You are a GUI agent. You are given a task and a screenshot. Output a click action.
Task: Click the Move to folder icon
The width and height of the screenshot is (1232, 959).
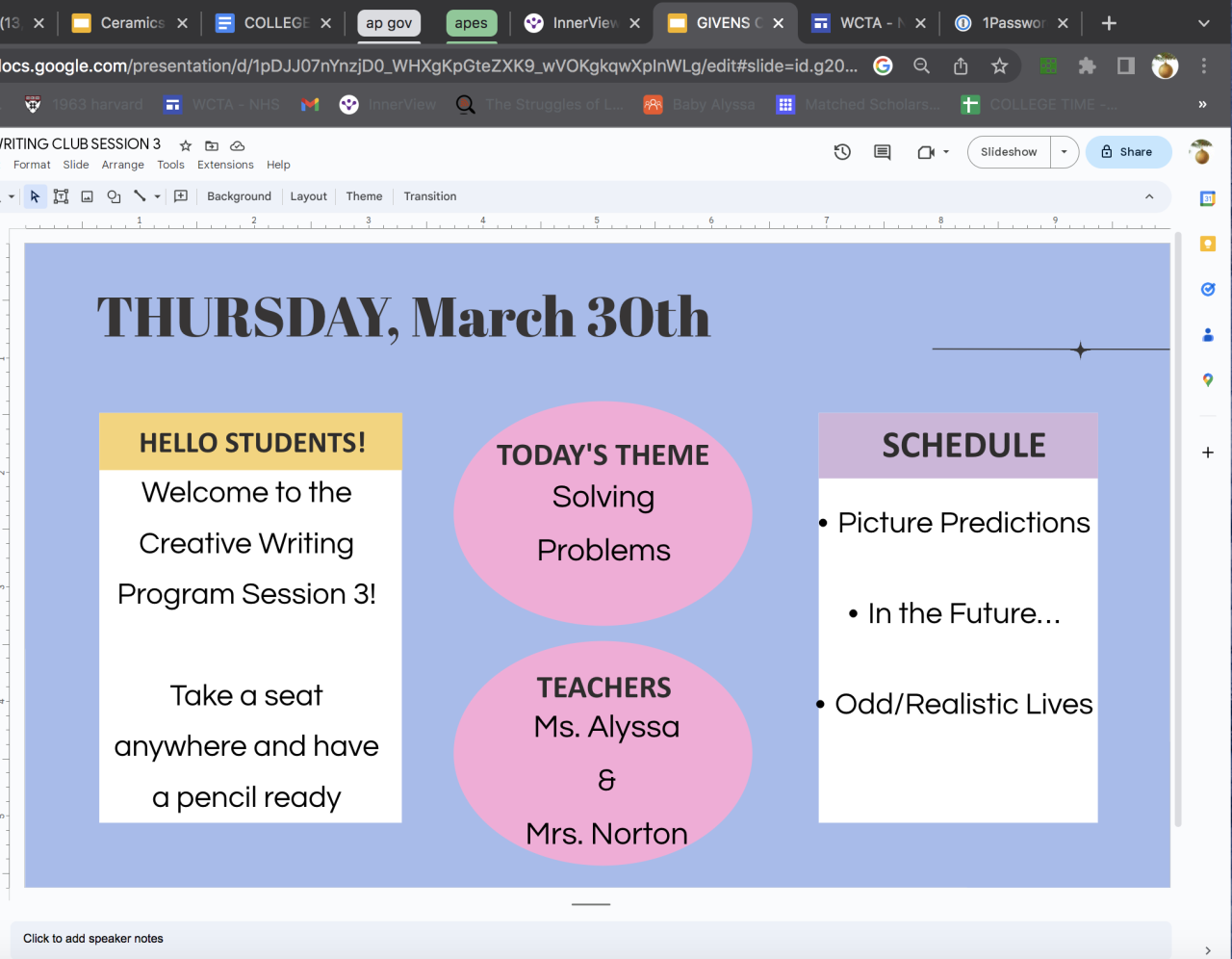(x=212, y=145)
